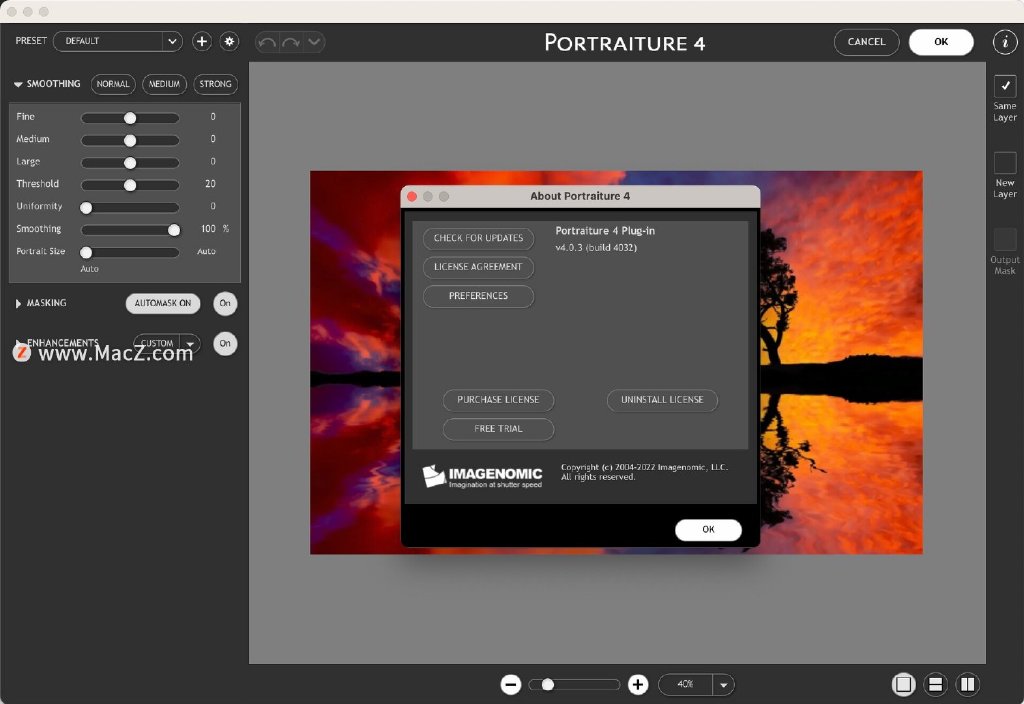Add a new preset with plus icon
1024x704 pixels.
coord(202,41)
